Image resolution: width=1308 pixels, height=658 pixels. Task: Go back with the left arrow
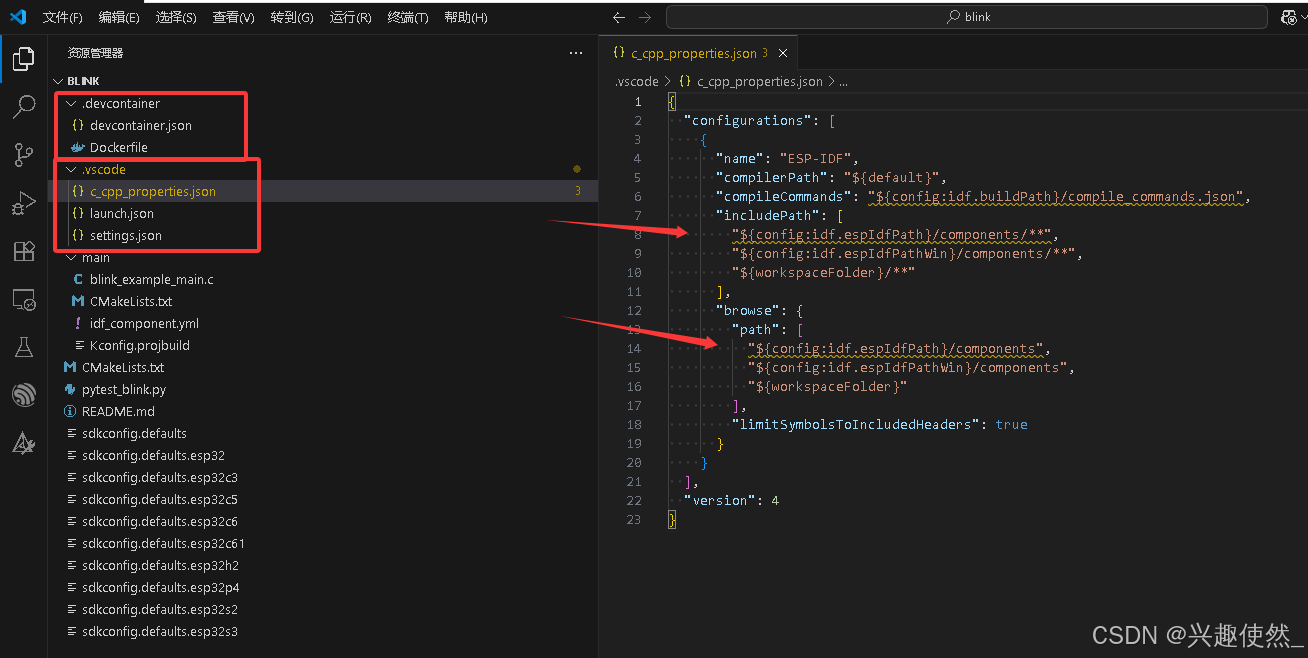[619, 17]
